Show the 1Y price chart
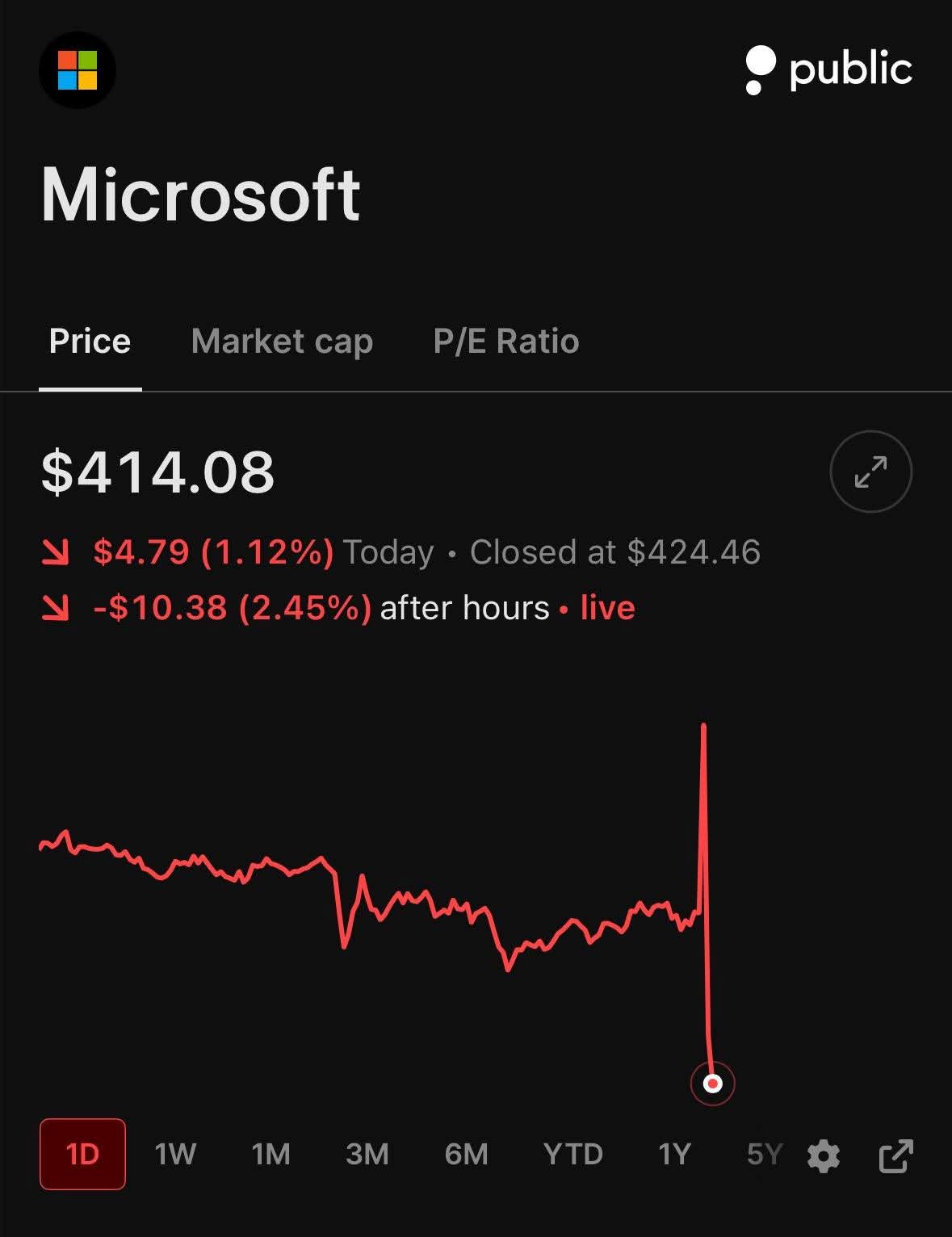This screenshot has width=952, height=1237. 674,1155
